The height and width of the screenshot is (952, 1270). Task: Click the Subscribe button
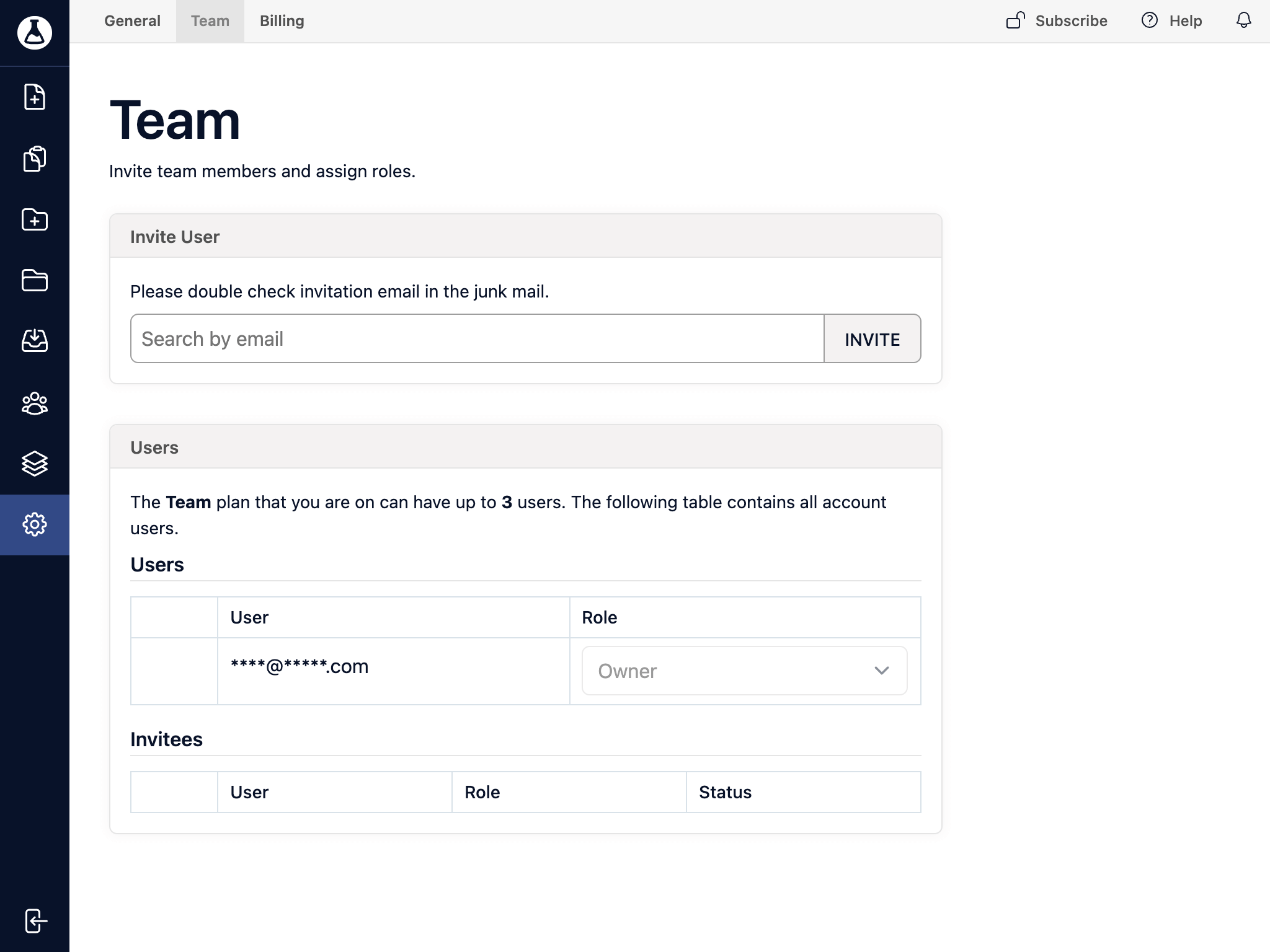(x=1056, y=20)
